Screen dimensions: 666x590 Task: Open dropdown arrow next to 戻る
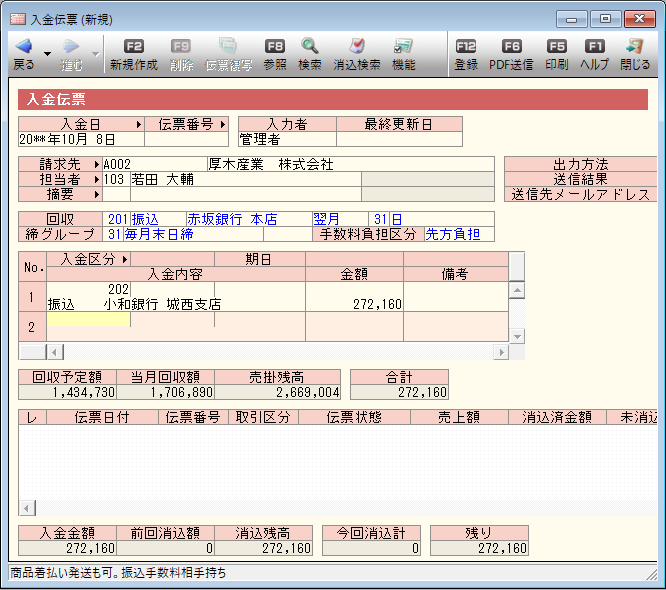point(47,54)
